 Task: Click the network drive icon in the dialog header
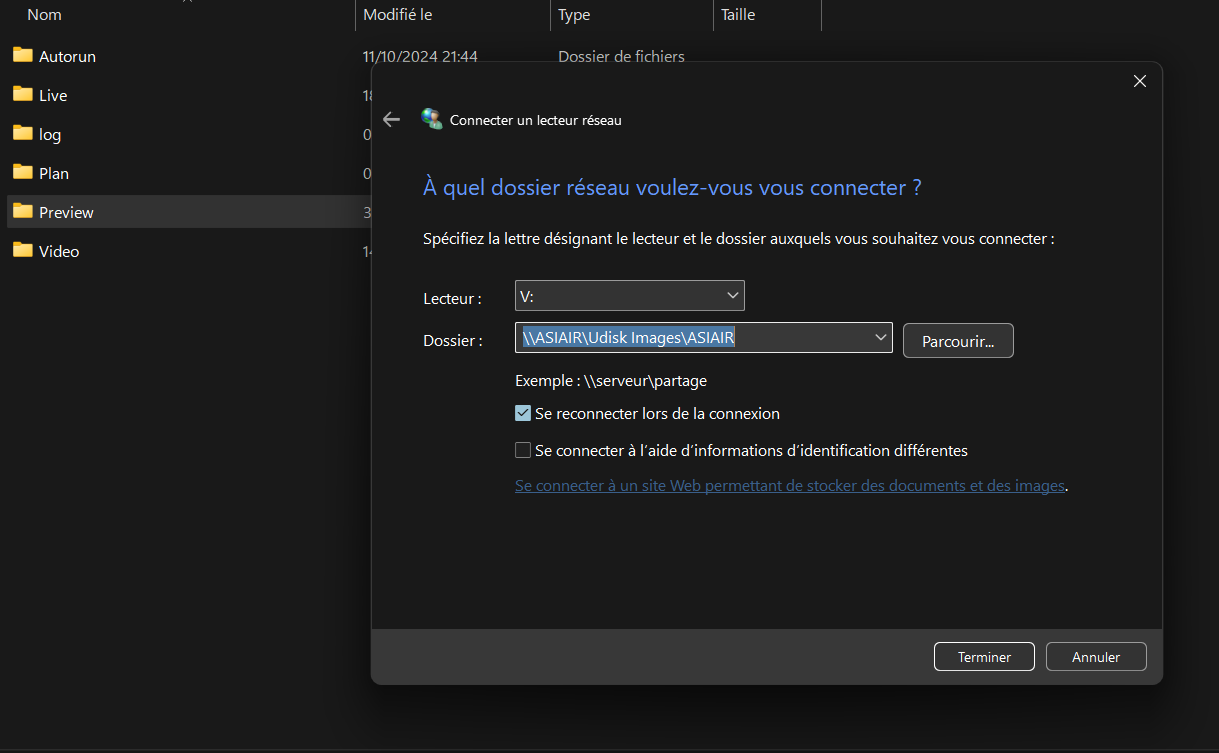click(x=432, y=119)
